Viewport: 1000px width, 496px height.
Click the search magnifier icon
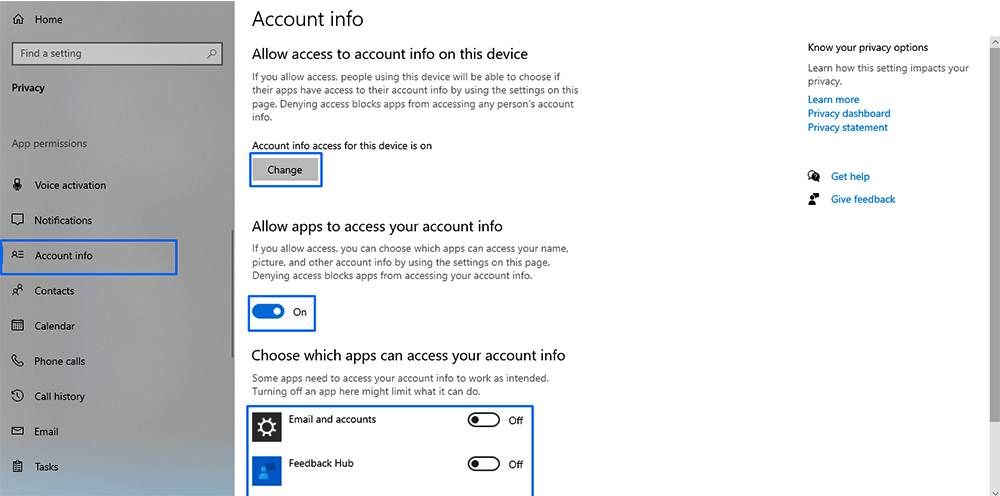coord(212,54)
